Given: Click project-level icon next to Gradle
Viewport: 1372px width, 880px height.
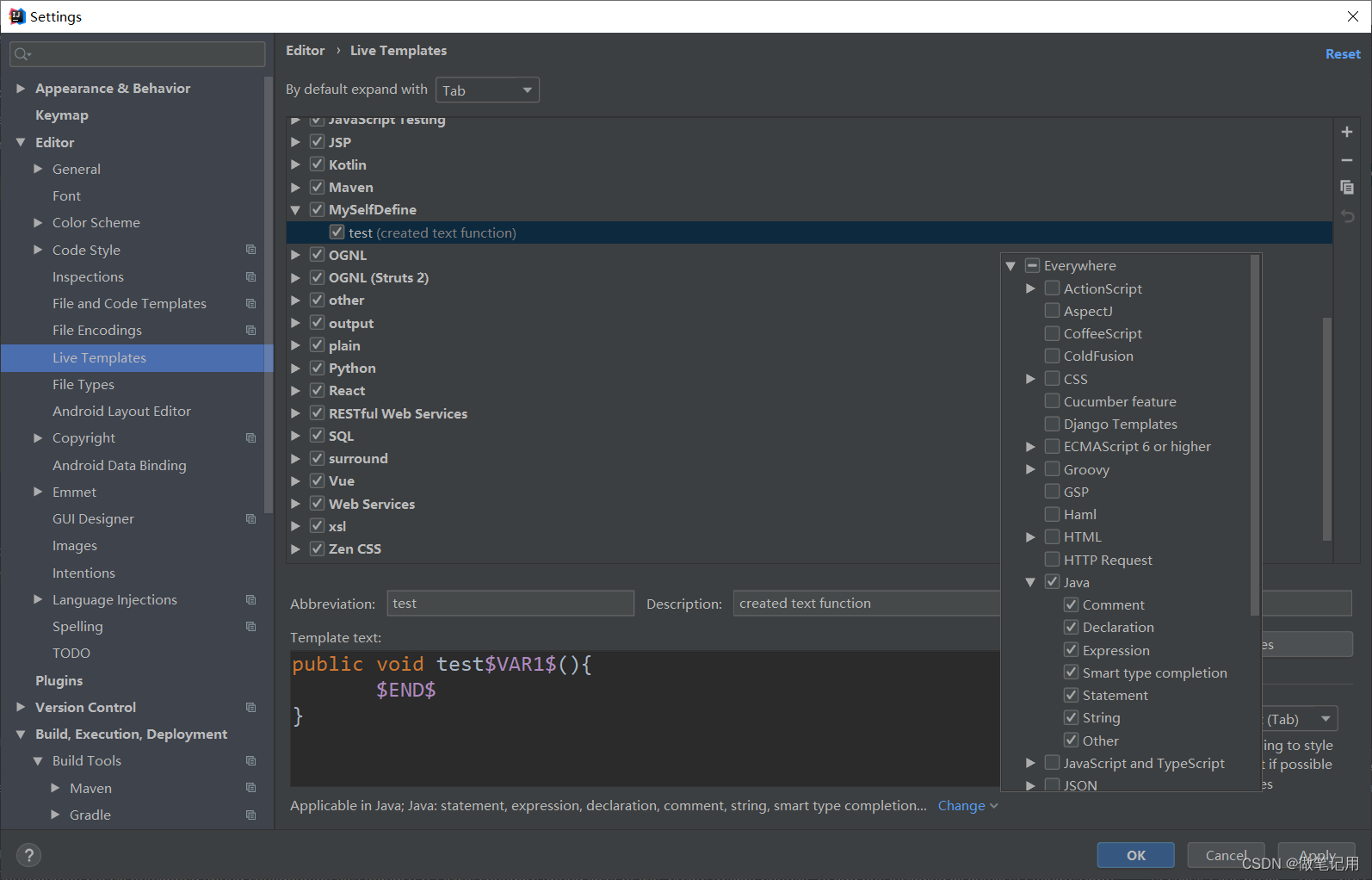Looking at the screenshot, I should point(250,815).
